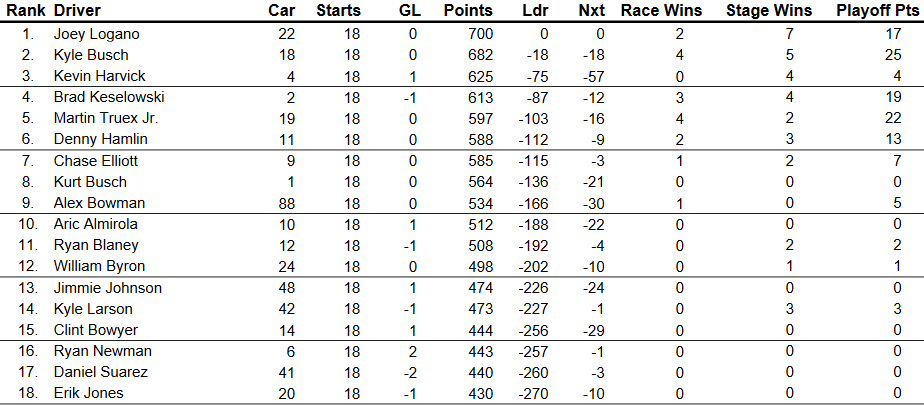Select the Playoff Pts column header
Viewport: 924px width, 405px height.
click(x=879, y=11)
